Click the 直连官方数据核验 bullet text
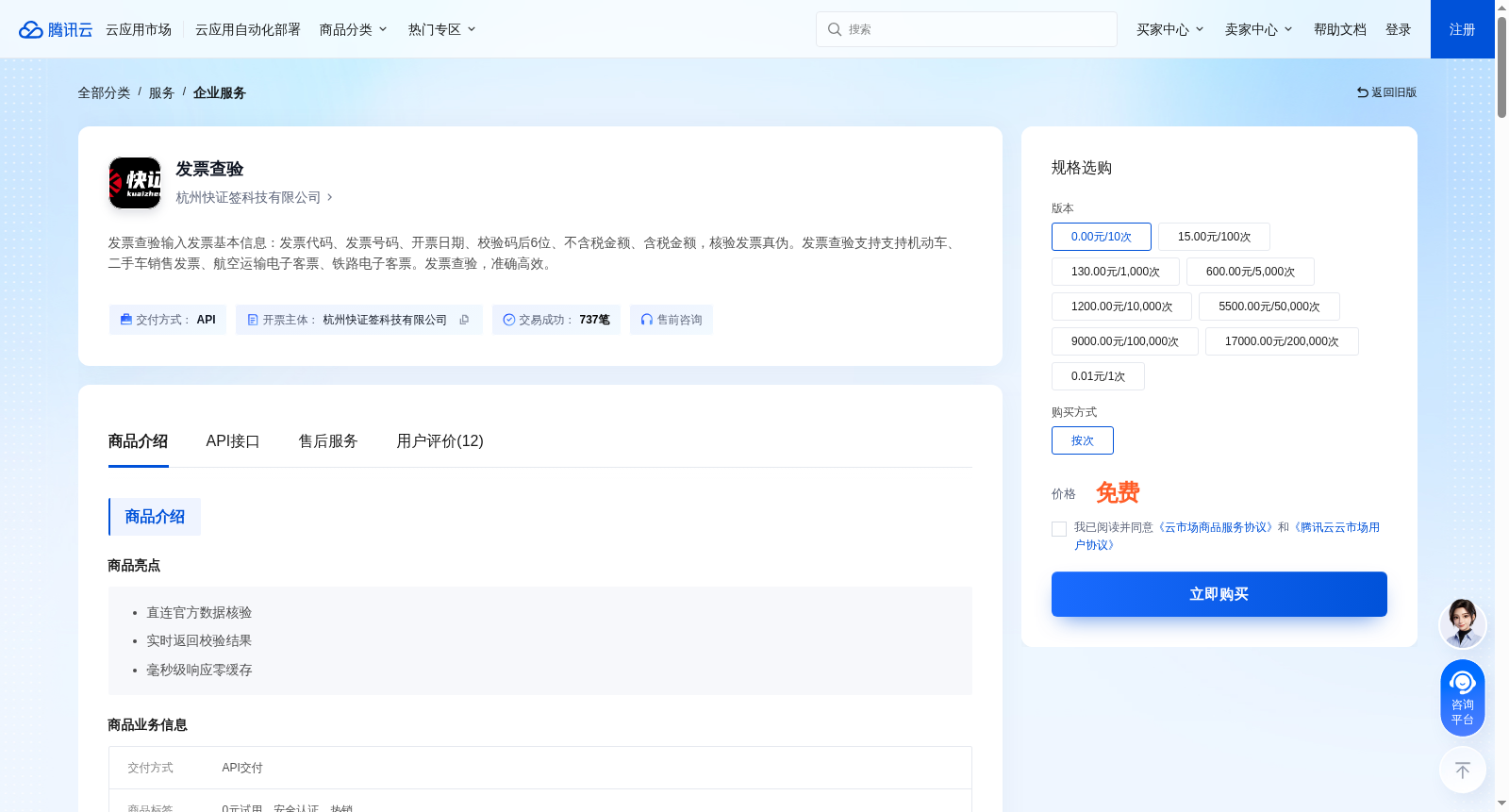 click(199, 612)
